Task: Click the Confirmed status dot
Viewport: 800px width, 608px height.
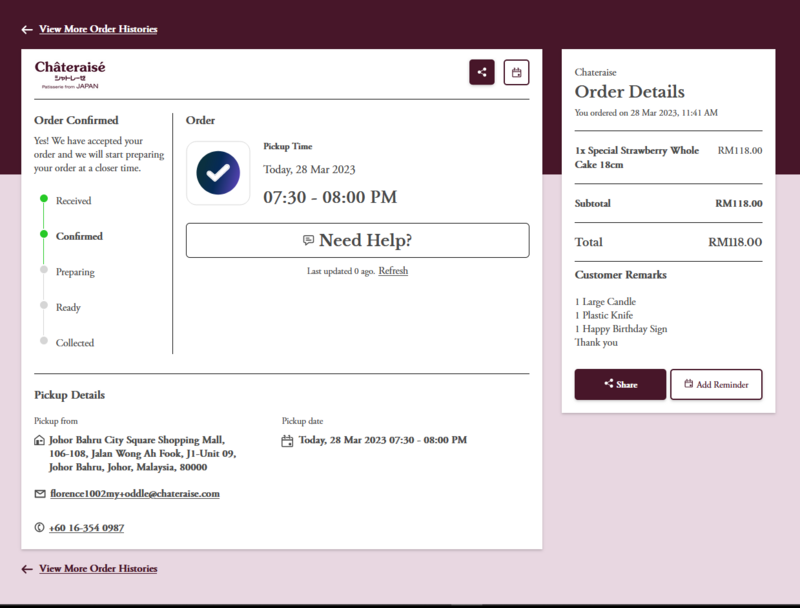Action: 44,234
